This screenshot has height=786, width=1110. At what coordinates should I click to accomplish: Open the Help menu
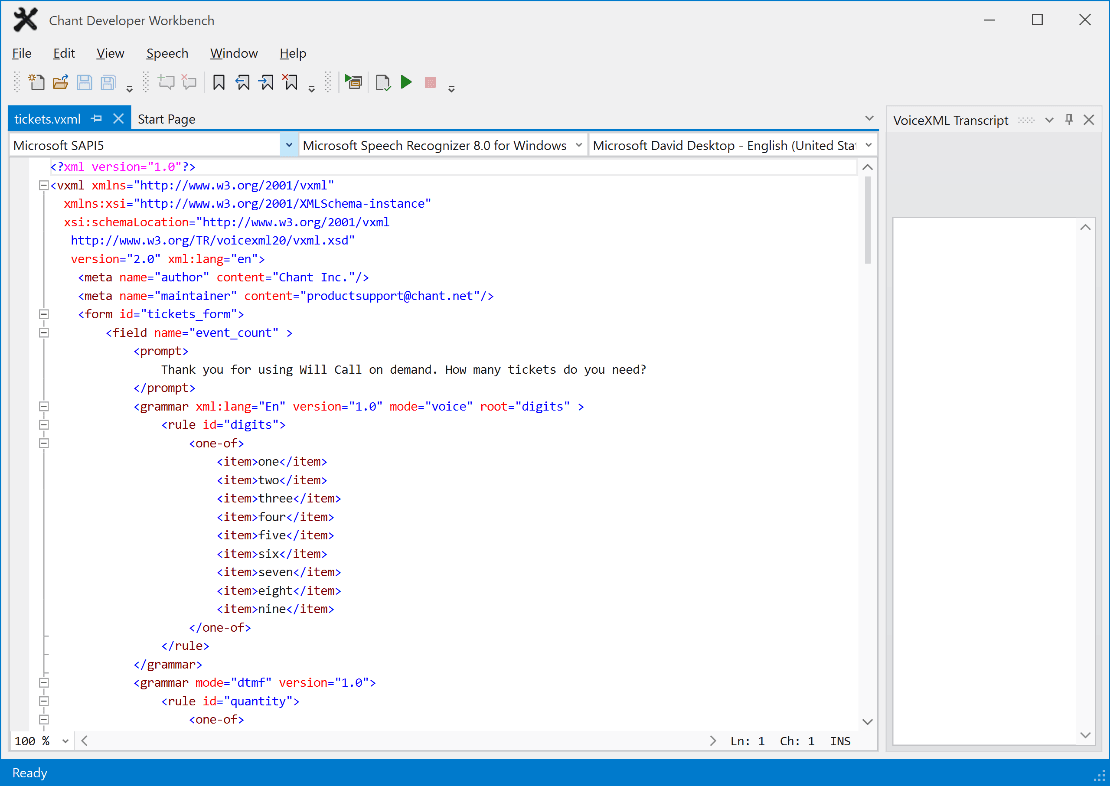292,53
